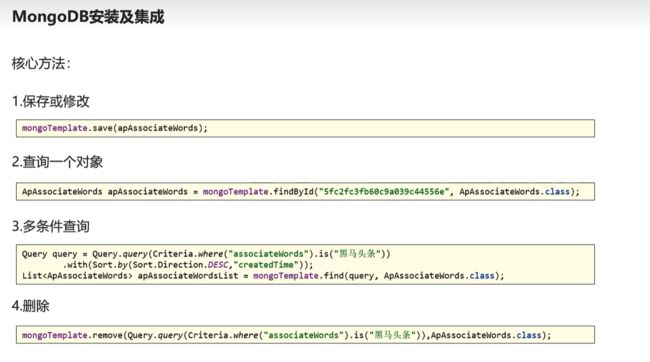Click the findById code snippet
Image resolution: width=650 pixels, height=362 pixels.
pos(305,192)
